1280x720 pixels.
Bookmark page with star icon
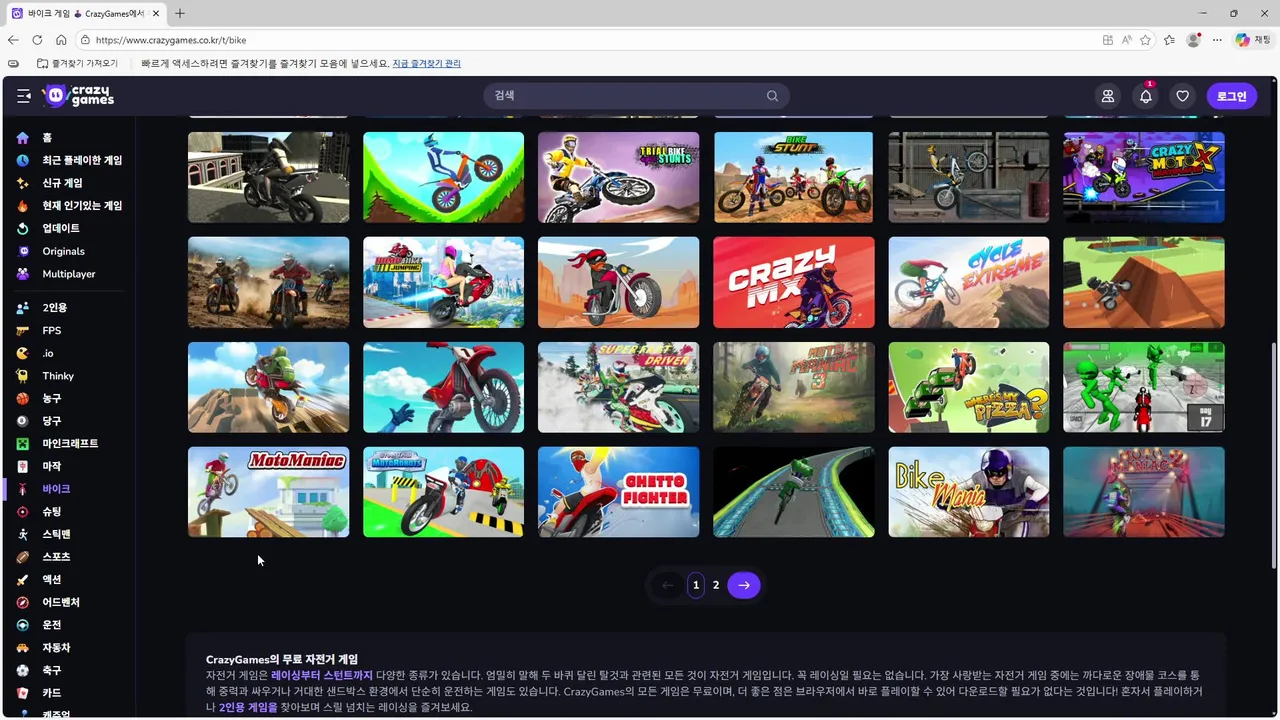click(x=1146, y=40)
